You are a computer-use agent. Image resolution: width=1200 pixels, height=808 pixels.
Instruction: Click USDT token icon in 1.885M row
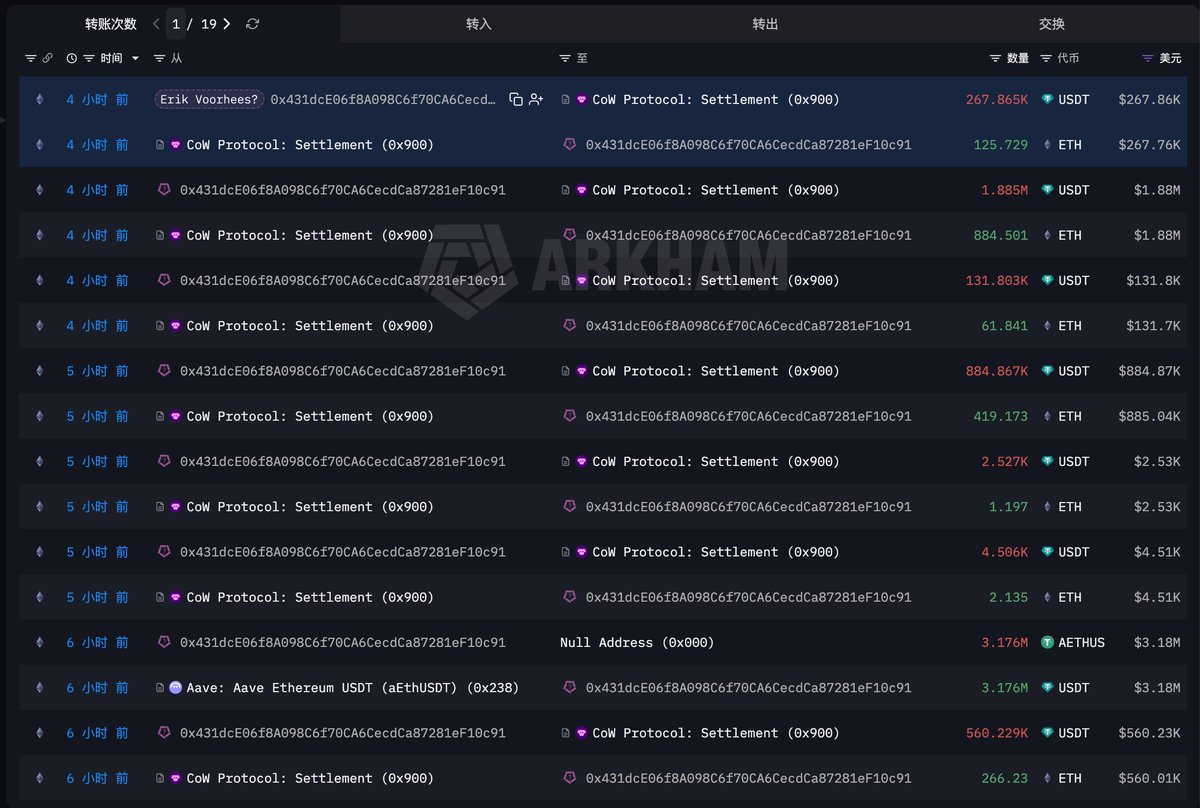(1047, 190)
